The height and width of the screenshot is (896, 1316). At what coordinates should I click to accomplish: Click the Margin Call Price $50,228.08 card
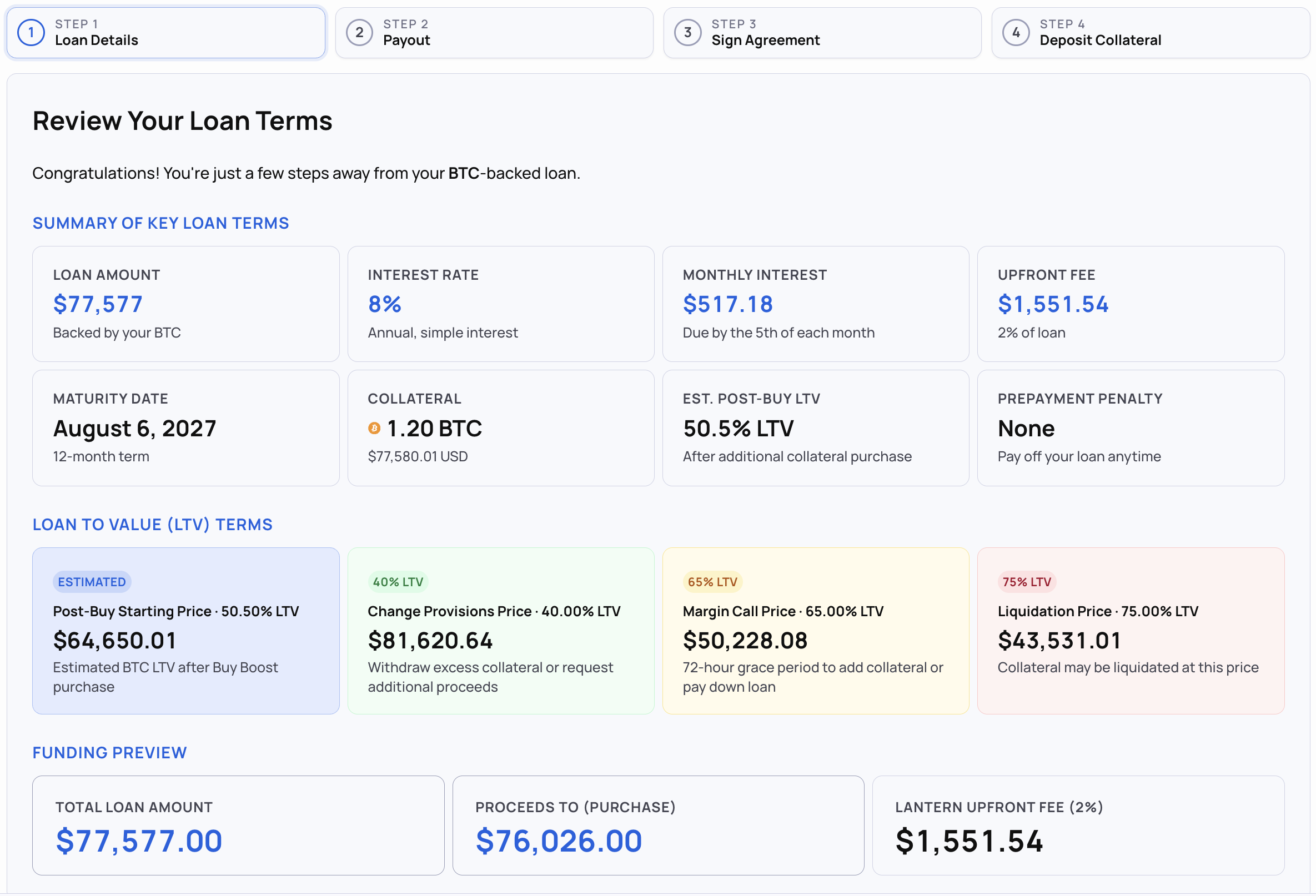point(816,631)
